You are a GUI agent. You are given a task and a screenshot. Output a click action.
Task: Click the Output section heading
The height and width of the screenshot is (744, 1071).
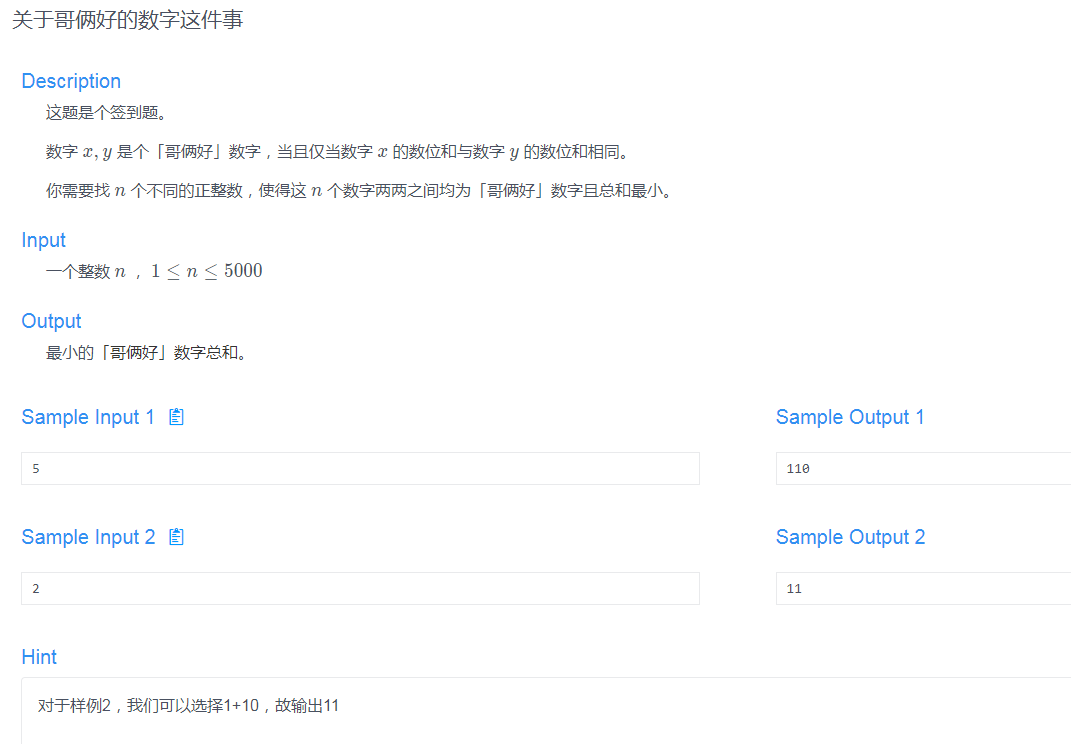51,321
